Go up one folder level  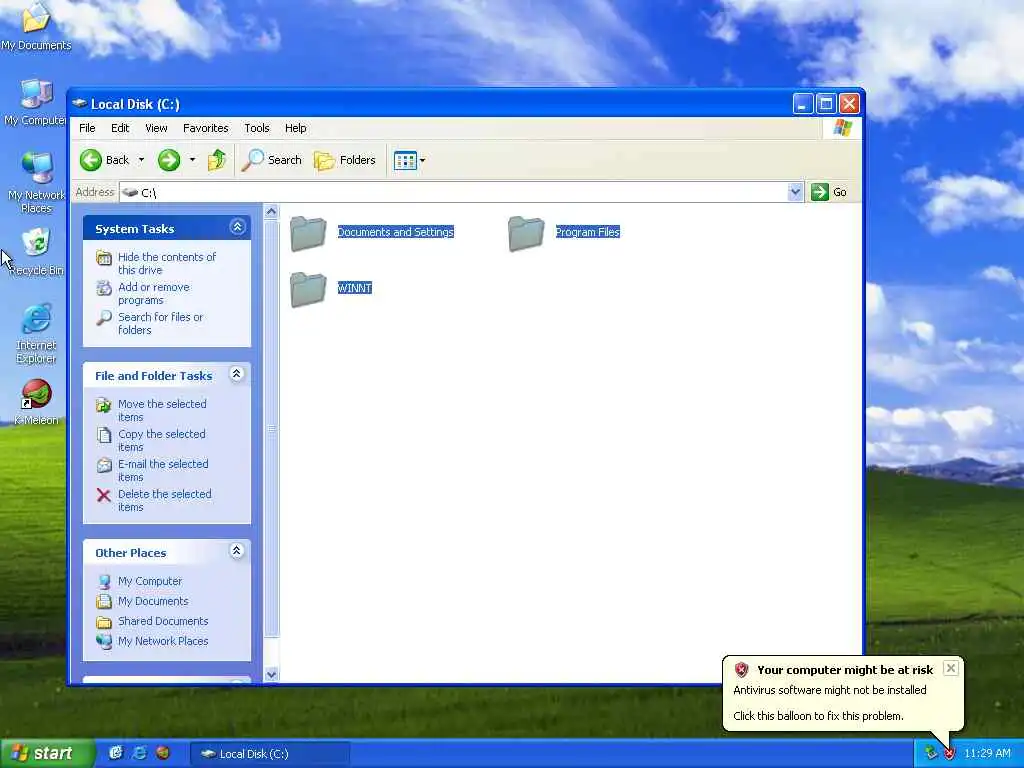[217, 160]
